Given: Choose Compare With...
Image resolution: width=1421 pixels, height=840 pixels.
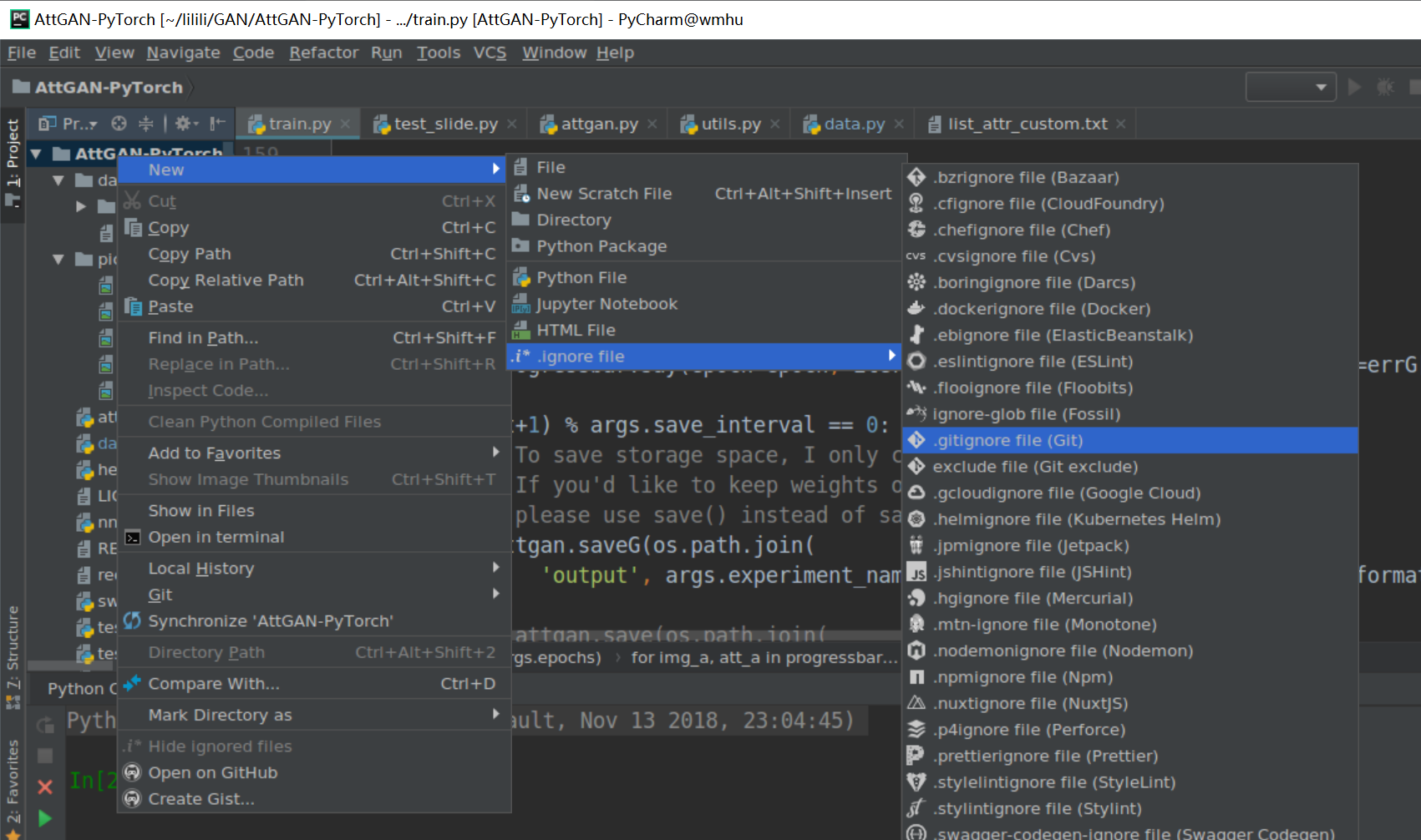Looking at the screenshot, I should click(312, 684).
